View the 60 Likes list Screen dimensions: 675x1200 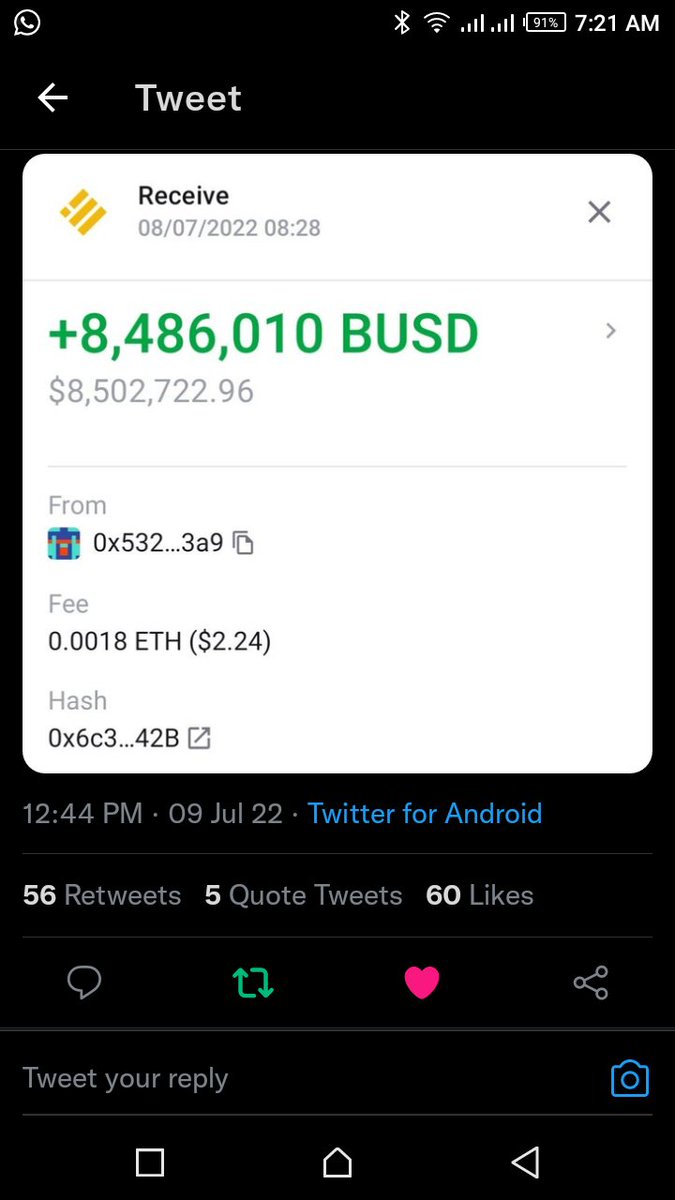(x=480, y=895)
